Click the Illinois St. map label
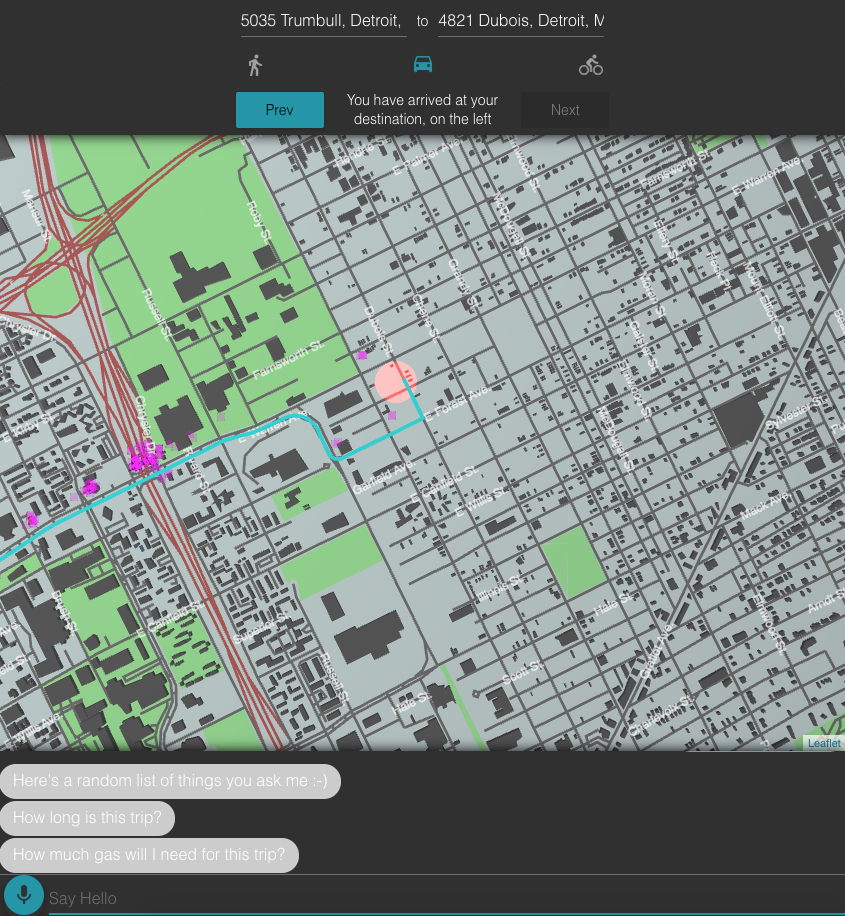Viewport: 845px width, 916px height. (500, 588)
